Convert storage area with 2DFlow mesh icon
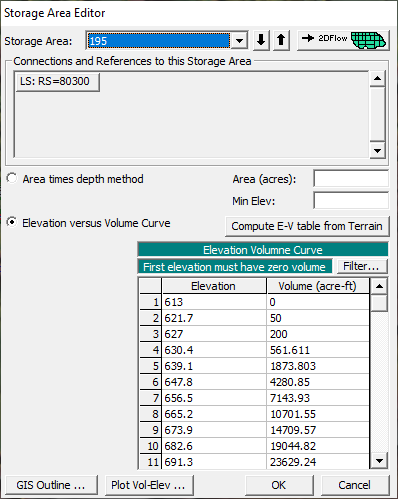This screenshot has width=398, height=499. pyautogui.click(x=343, y=40)
